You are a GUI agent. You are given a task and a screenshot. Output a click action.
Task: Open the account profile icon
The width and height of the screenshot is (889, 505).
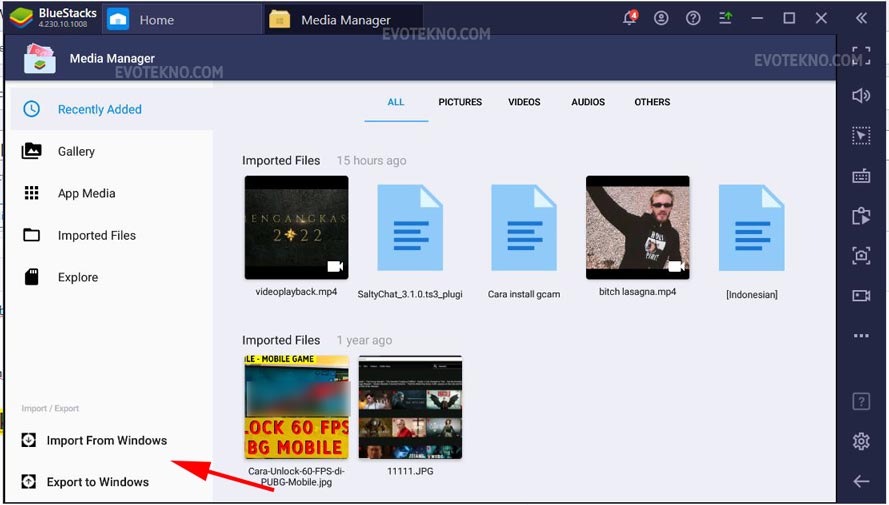[x=661, y=18]
